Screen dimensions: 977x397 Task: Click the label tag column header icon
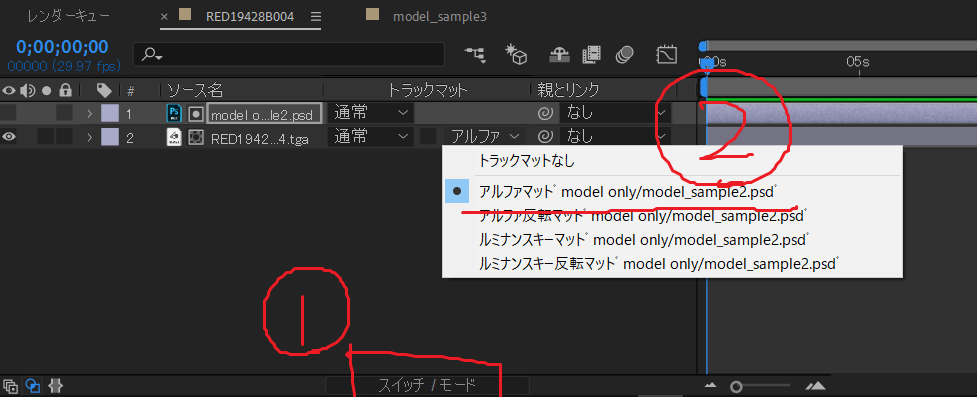tap(104, 91)
